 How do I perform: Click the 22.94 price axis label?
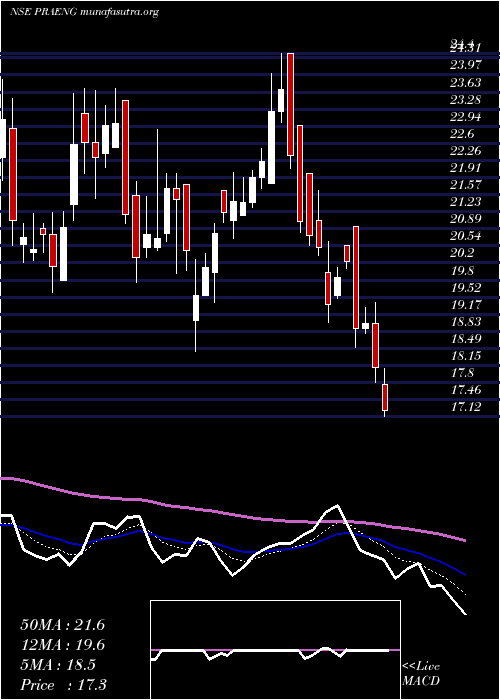(x=466, y=117)
